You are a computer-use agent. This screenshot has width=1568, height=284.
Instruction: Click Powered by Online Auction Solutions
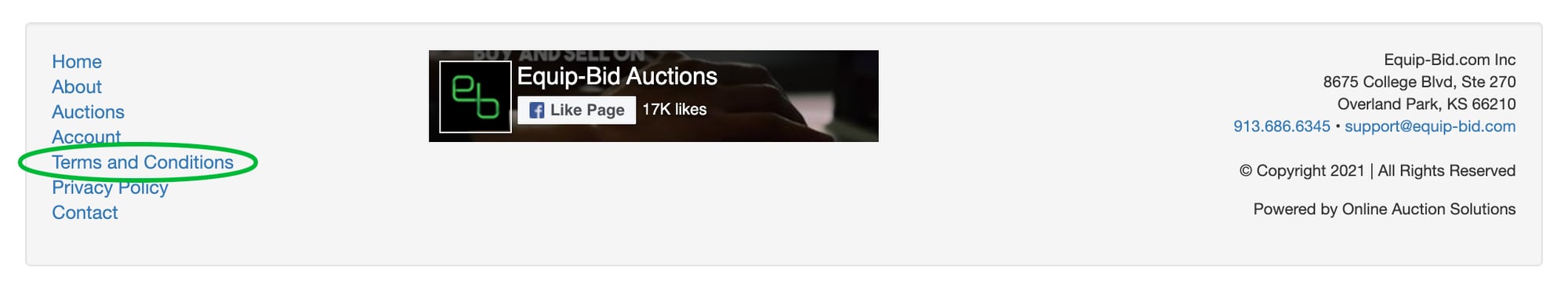point(1385,209)
